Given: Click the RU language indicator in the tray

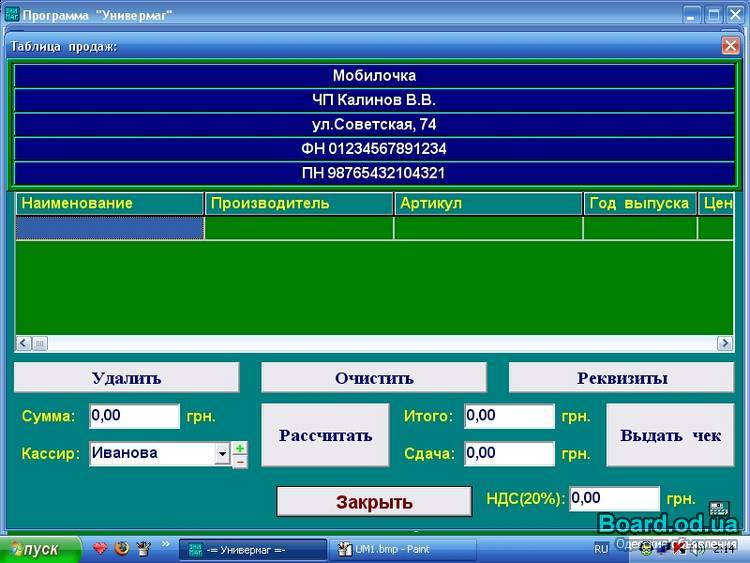Looking at the screenshot, I should click(601, 549).
